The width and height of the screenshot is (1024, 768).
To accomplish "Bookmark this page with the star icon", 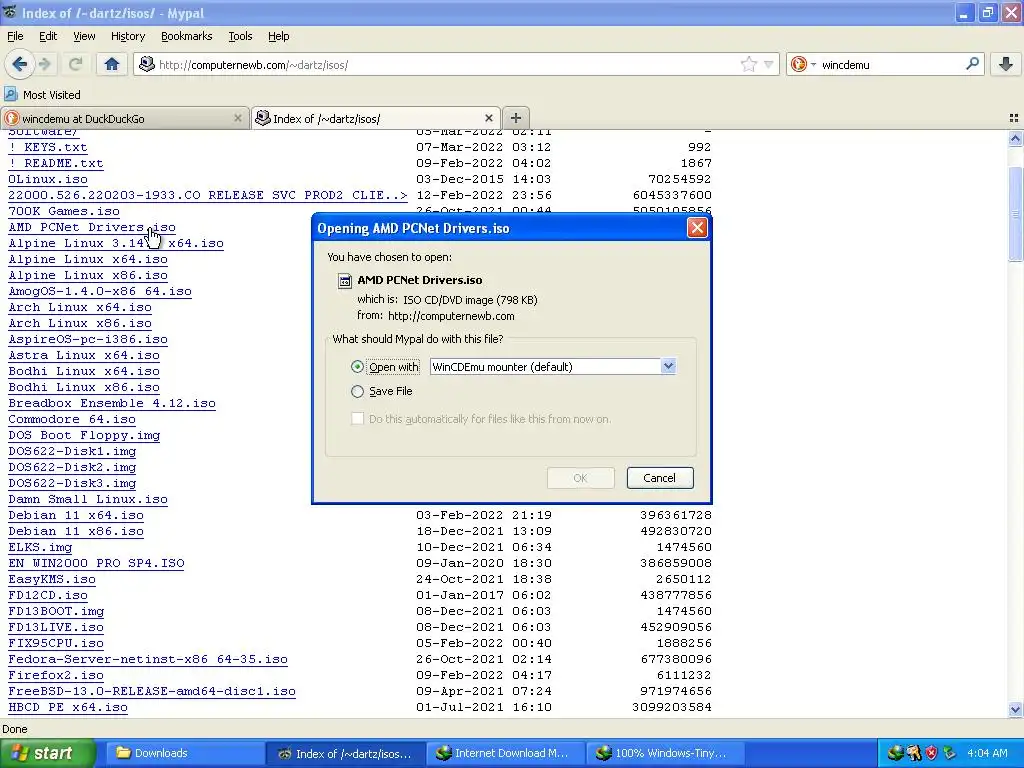I will coord(748,64).
